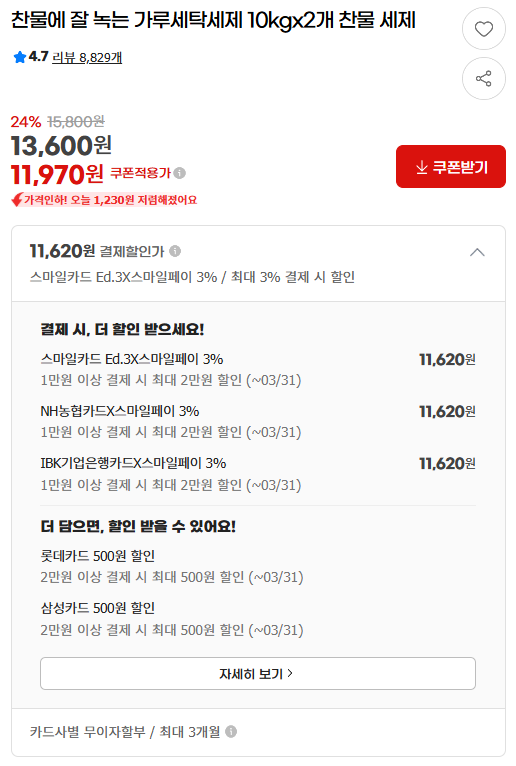This screenshot has height=766, width=516.
Task: Click the 11,620원 결제할인가 header
Action: (97, 251)
